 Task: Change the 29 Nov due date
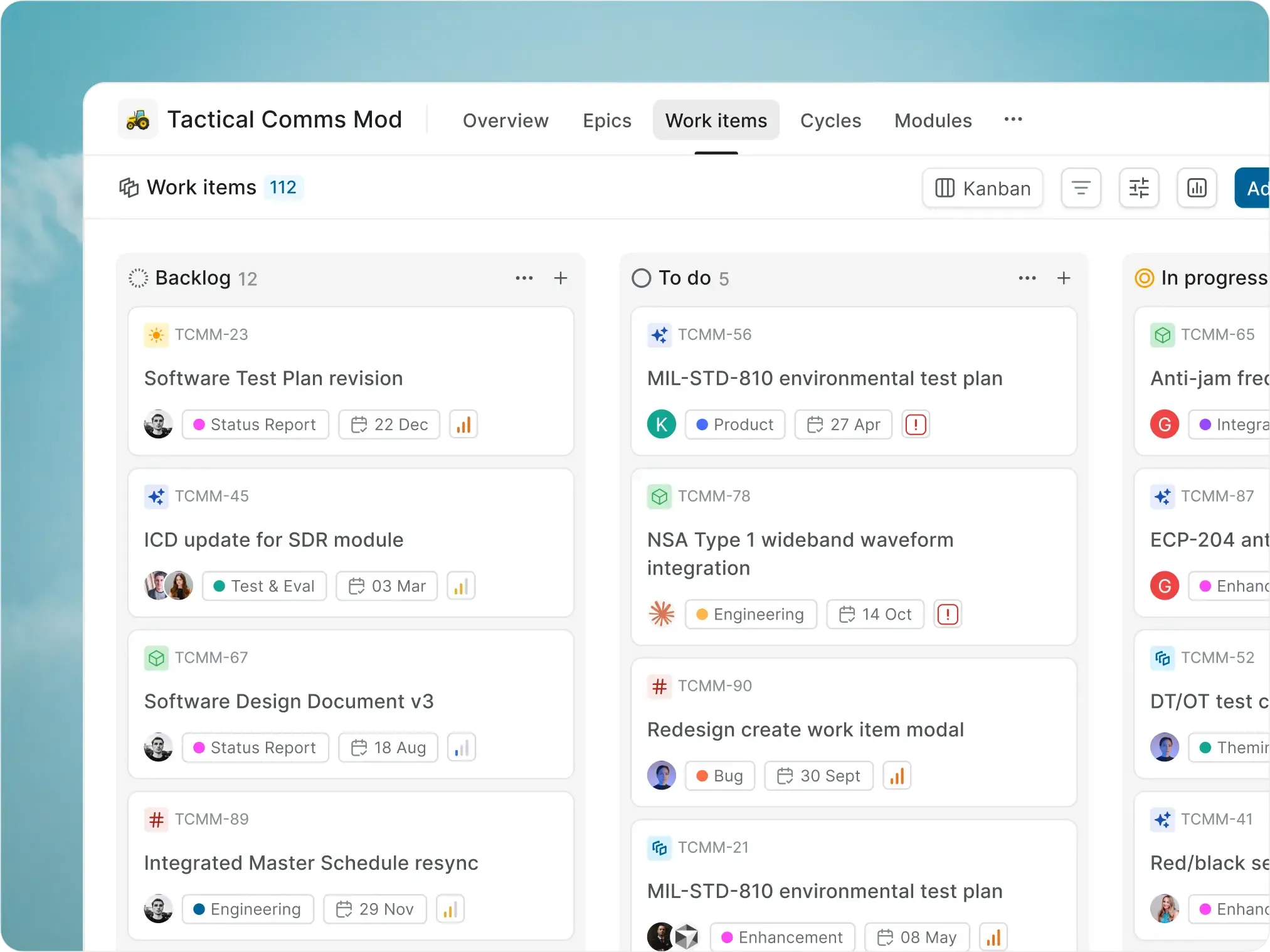pos(375,909)
